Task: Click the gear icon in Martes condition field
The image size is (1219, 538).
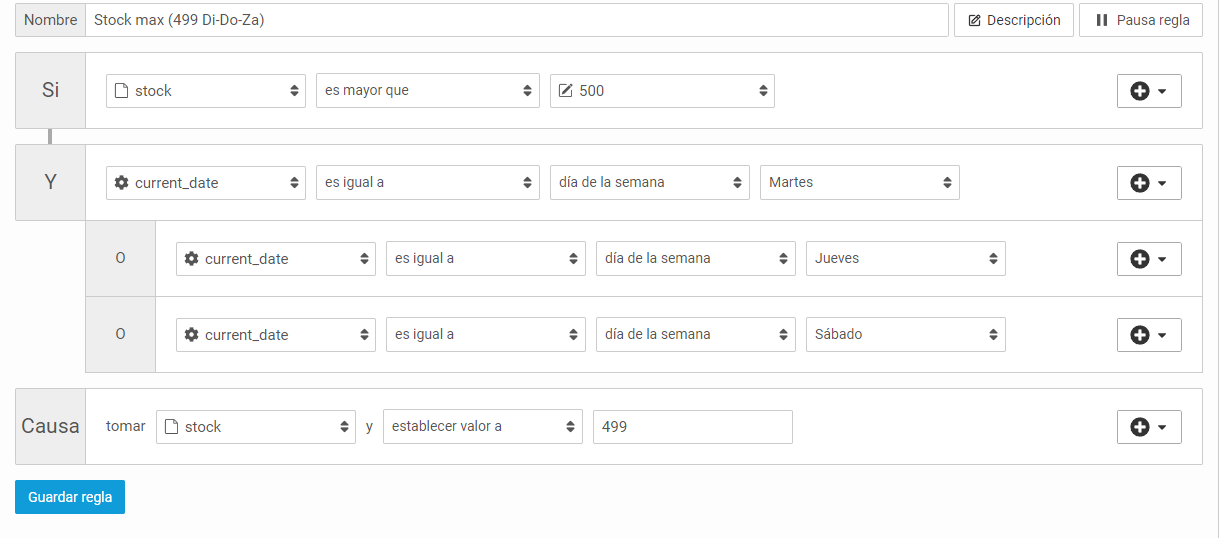Action: coord(122,183)
